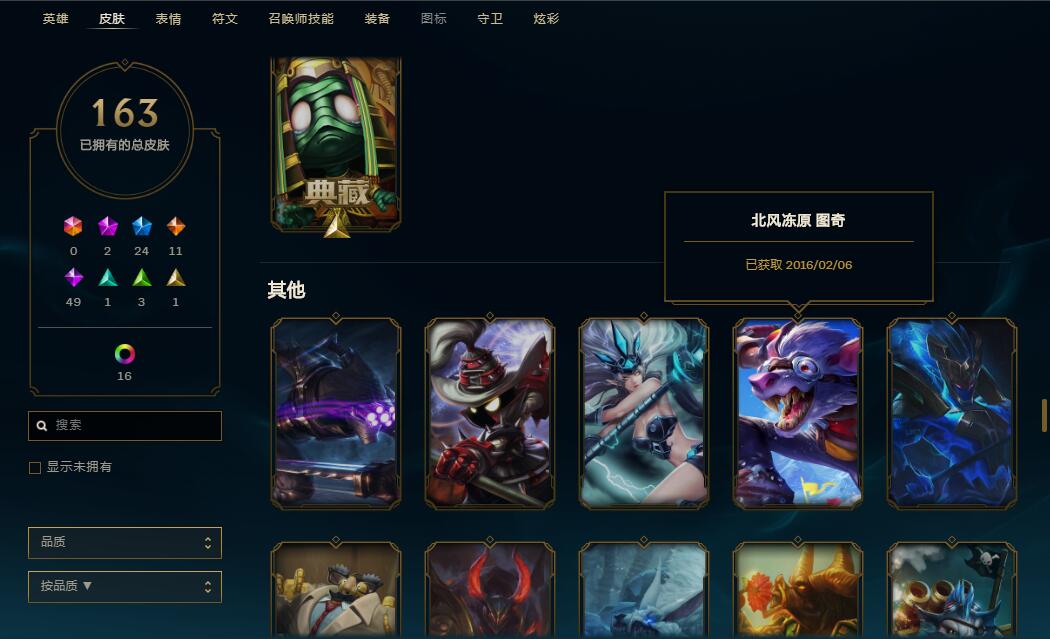This screenshot has height=639, width=1050.
Task: Open the 按品质 sort dropdown
Action: coord(125,587)
